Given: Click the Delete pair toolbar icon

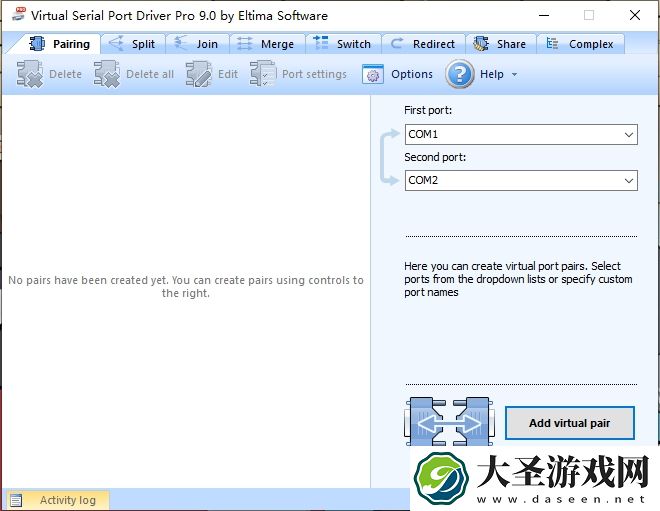Looking at the screenshot, I should 29,74.
